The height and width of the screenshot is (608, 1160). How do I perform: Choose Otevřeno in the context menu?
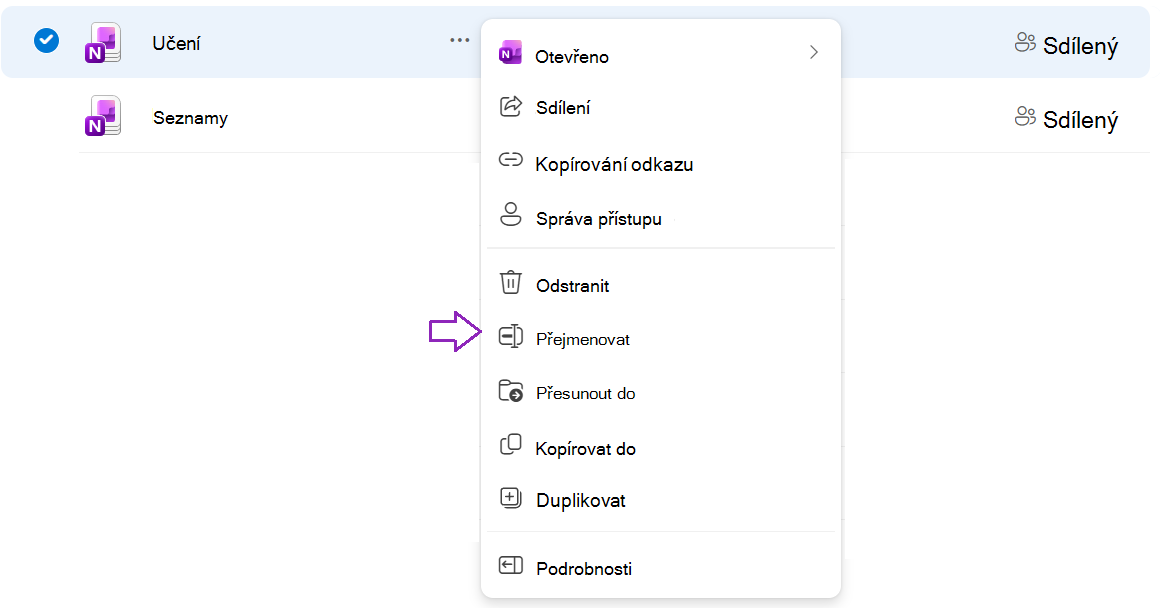point(571,57)
